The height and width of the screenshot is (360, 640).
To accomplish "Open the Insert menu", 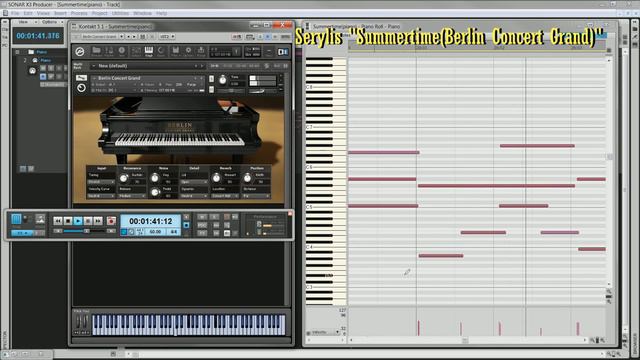I will point(60,13).
